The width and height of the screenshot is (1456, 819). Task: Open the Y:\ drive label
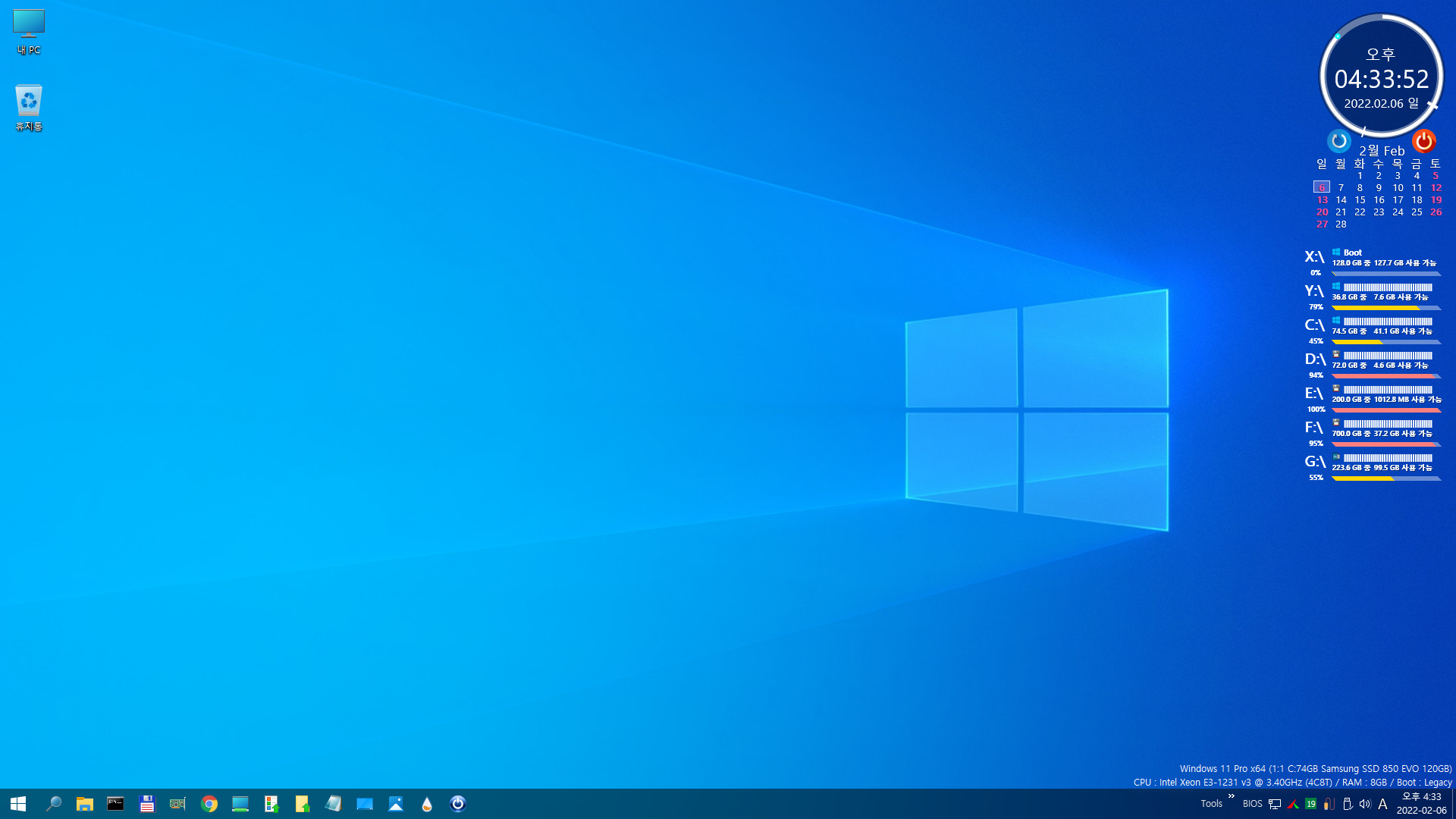click(1314, 291)
